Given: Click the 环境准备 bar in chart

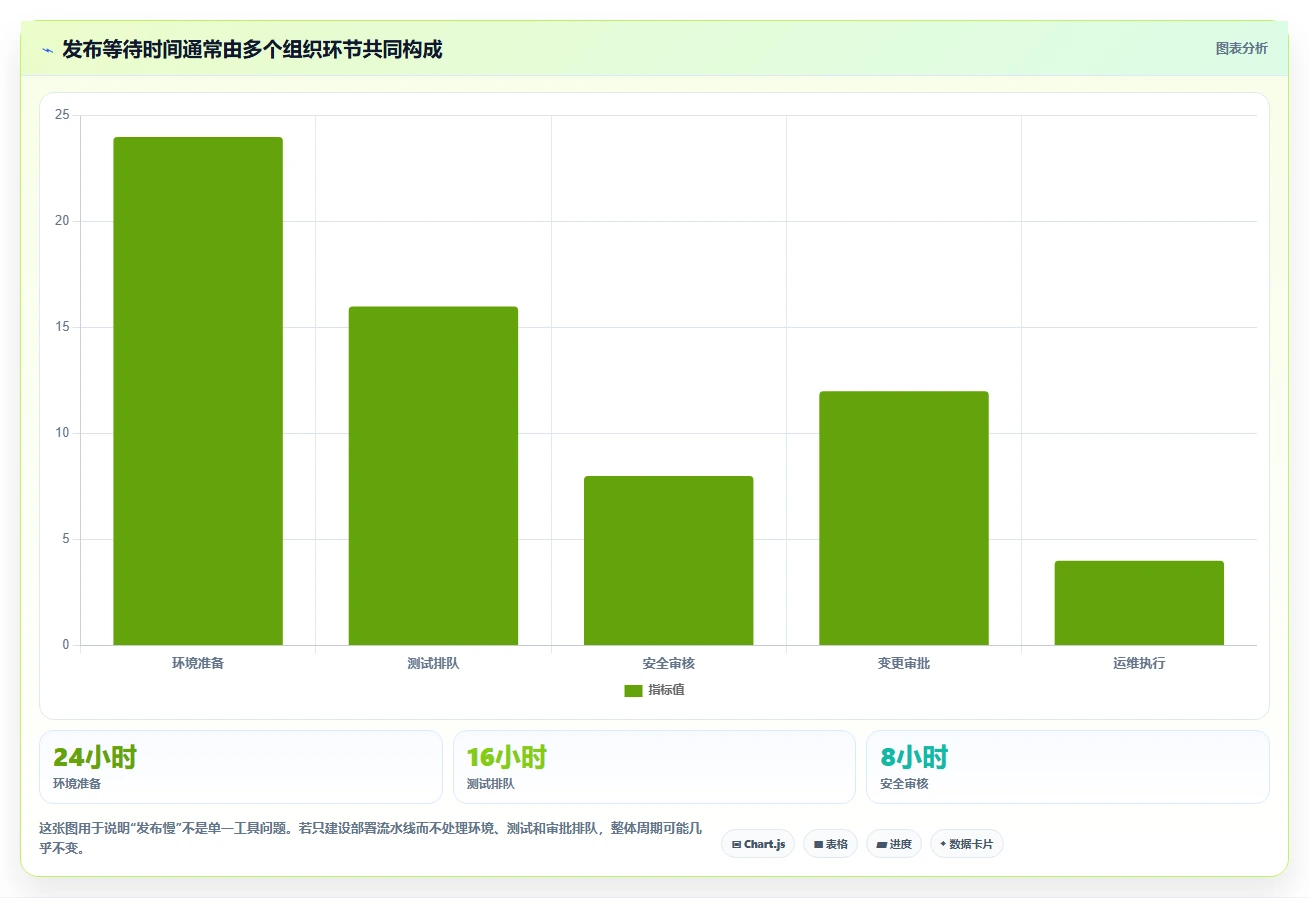Looking at the screenshot, I should (198, 391).
